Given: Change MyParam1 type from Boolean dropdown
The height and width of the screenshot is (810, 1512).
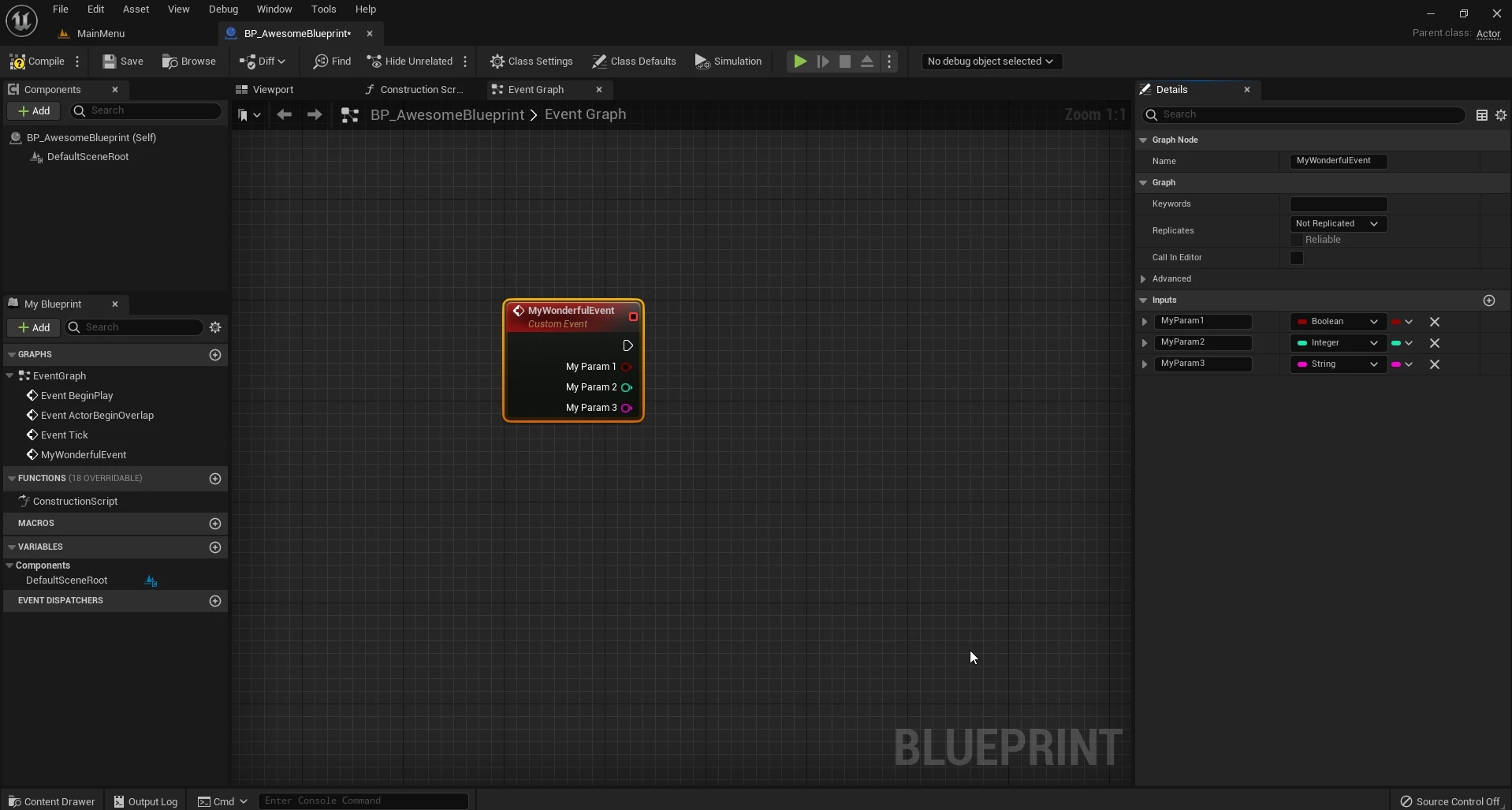Looking at the screenshot, I should click(1337, 322).
